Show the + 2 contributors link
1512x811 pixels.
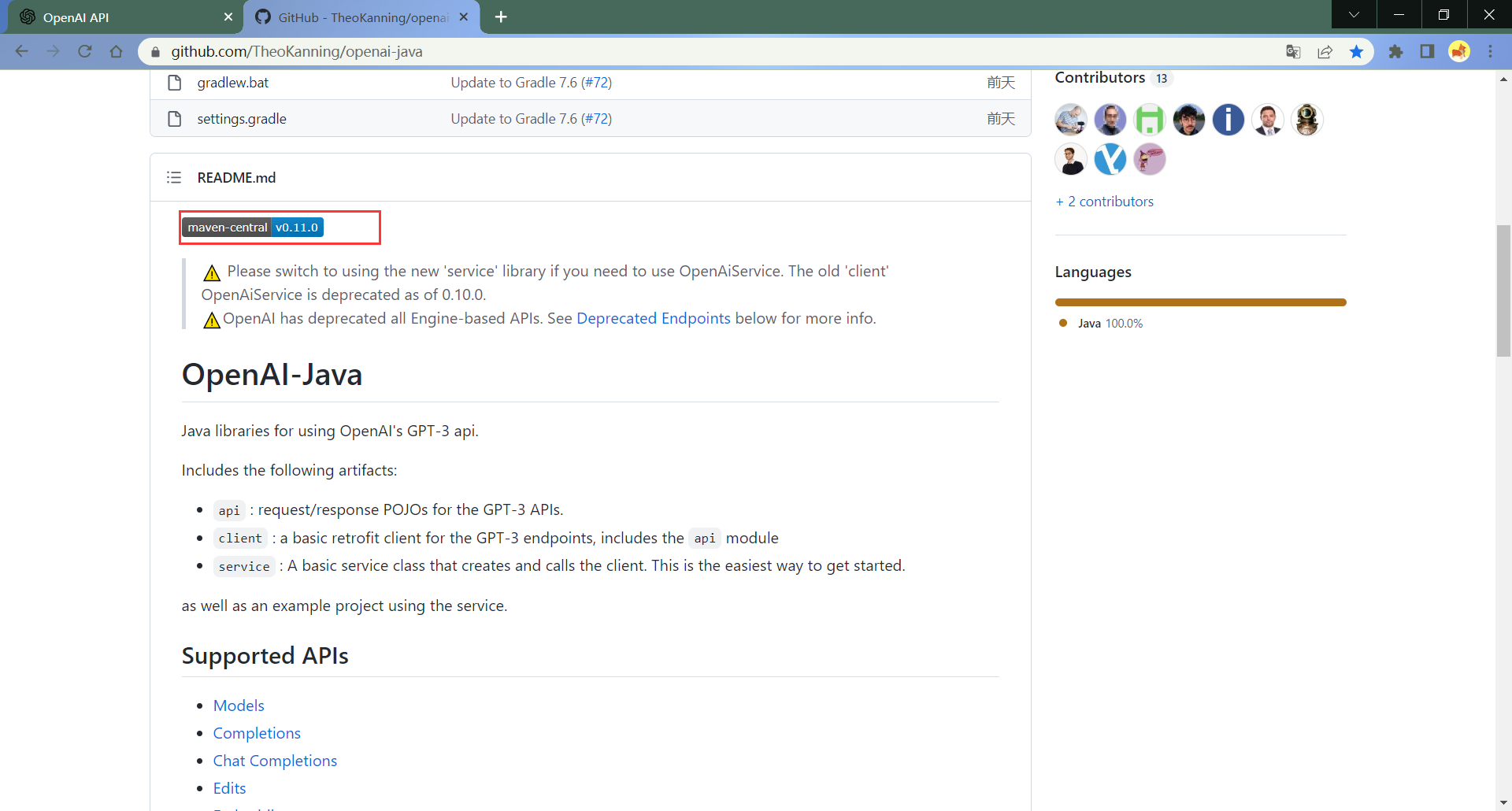point(1104,202)
